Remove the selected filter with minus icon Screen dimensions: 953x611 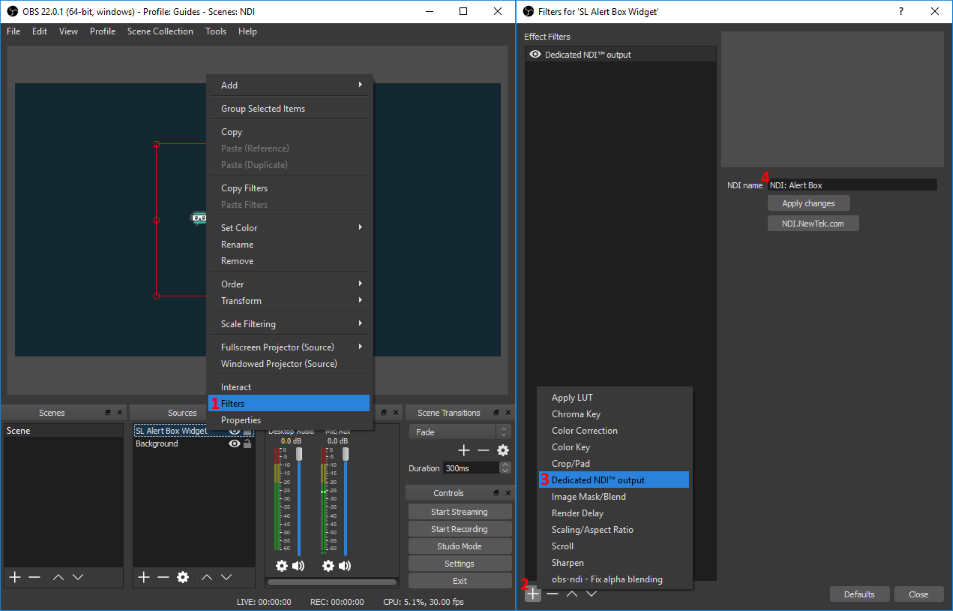pyautogui.click(x=552, y=593)
